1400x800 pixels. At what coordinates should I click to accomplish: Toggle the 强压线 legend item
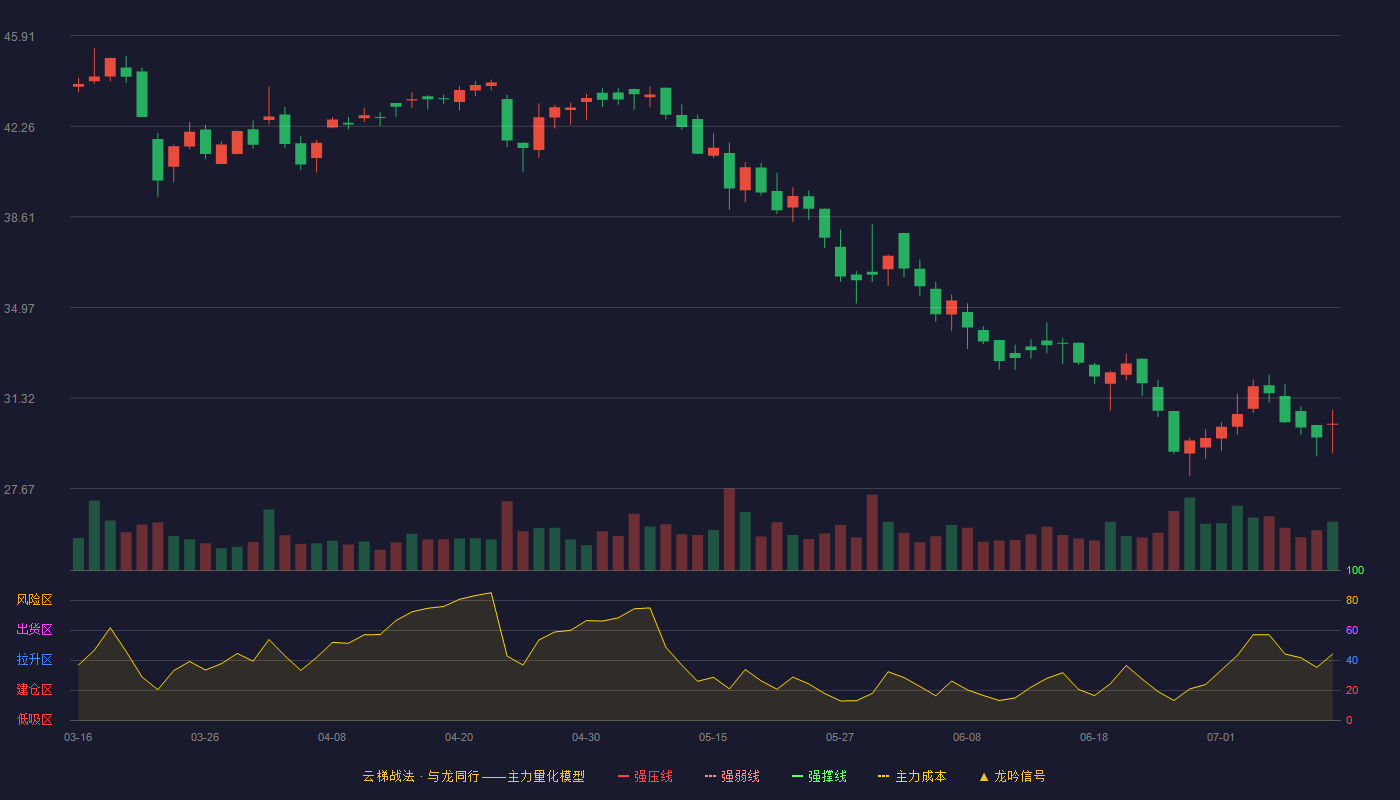(x=645, y=776)
